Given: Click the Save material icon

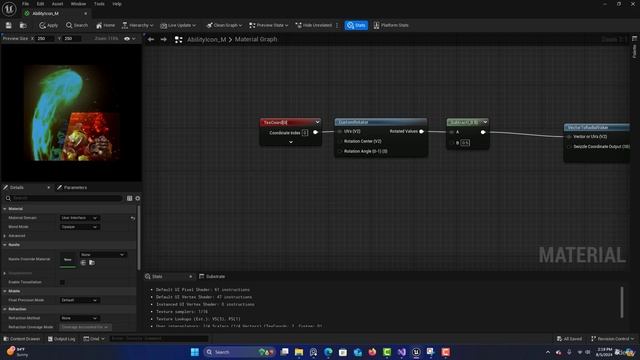Looking at the screenshot, I should [9, 25].
